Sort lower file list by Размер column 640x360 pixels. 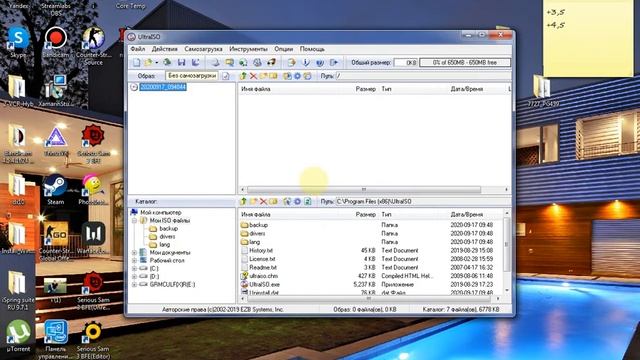tap(365, 214)
